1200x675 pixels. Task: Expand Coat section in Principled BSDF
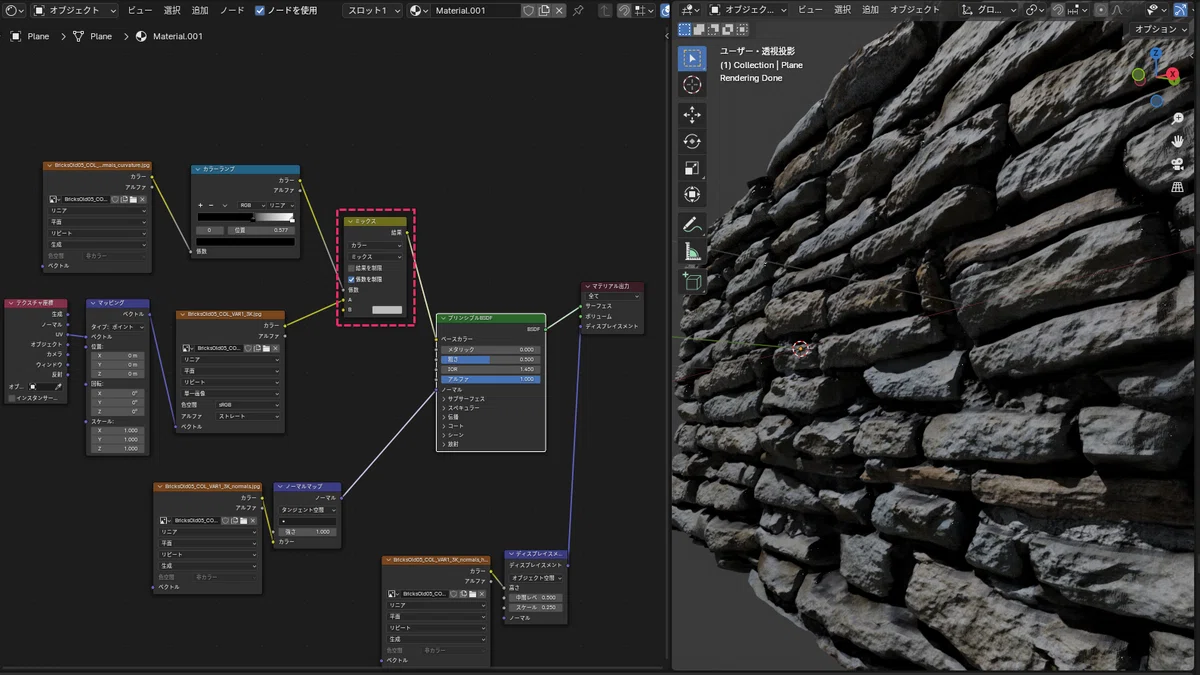tap(453, 426)
